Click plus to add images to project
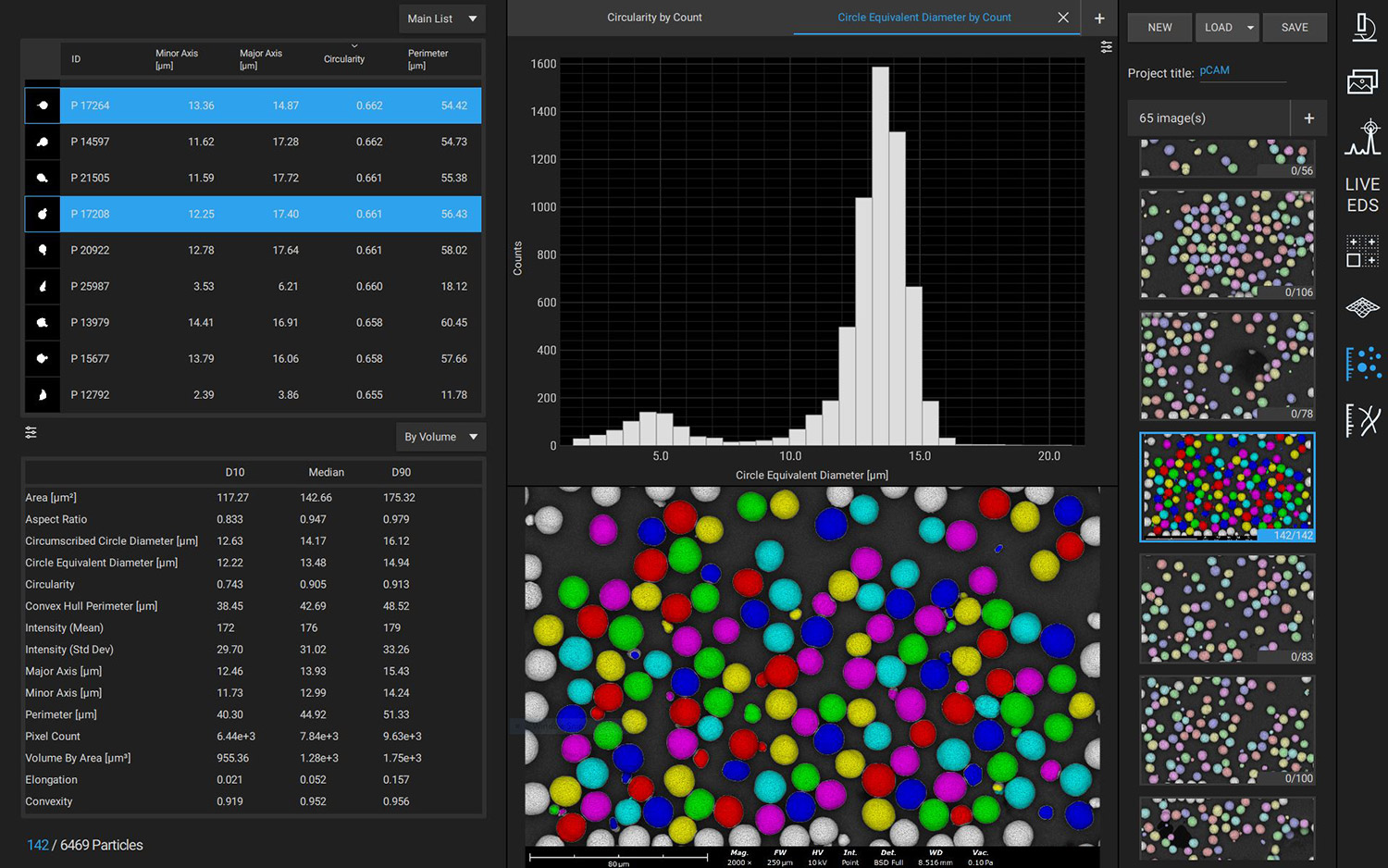Viewport: 1388px width, 868px height. [1308, 118]
